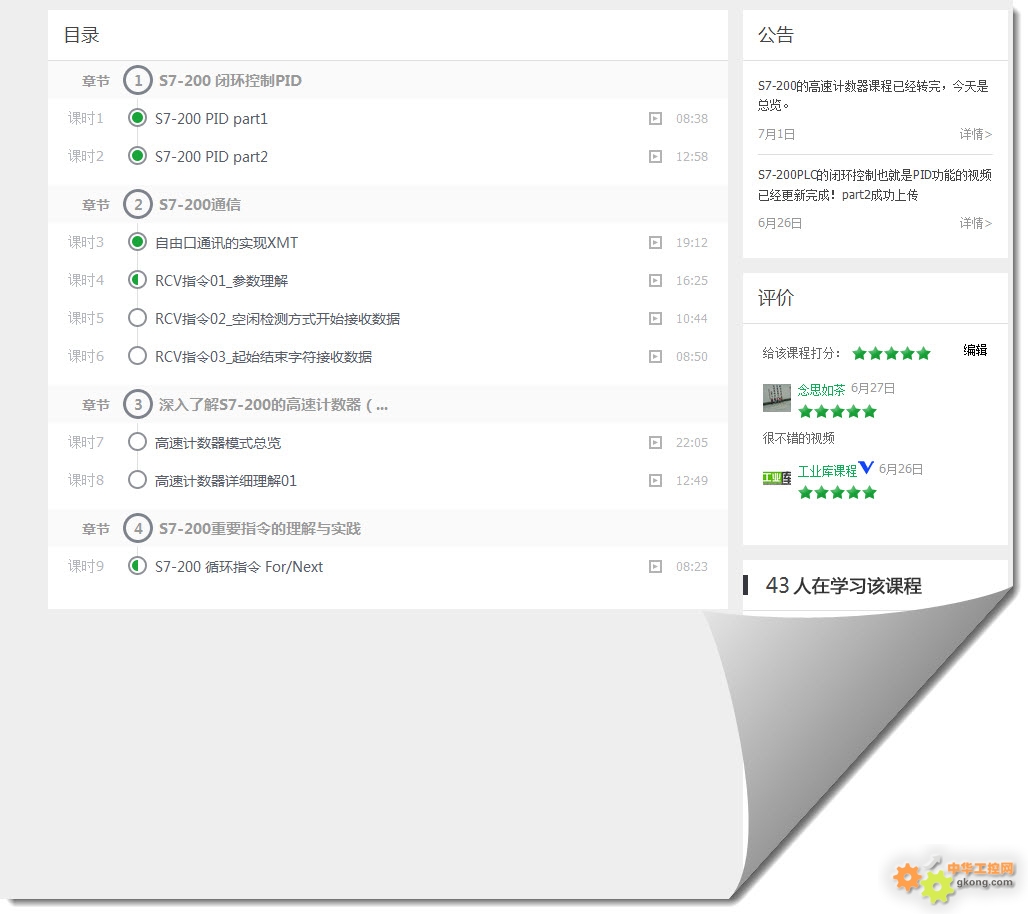Open lesson RCV指令02_空闲检测方式开始接收数据

(x=277, y=319)
